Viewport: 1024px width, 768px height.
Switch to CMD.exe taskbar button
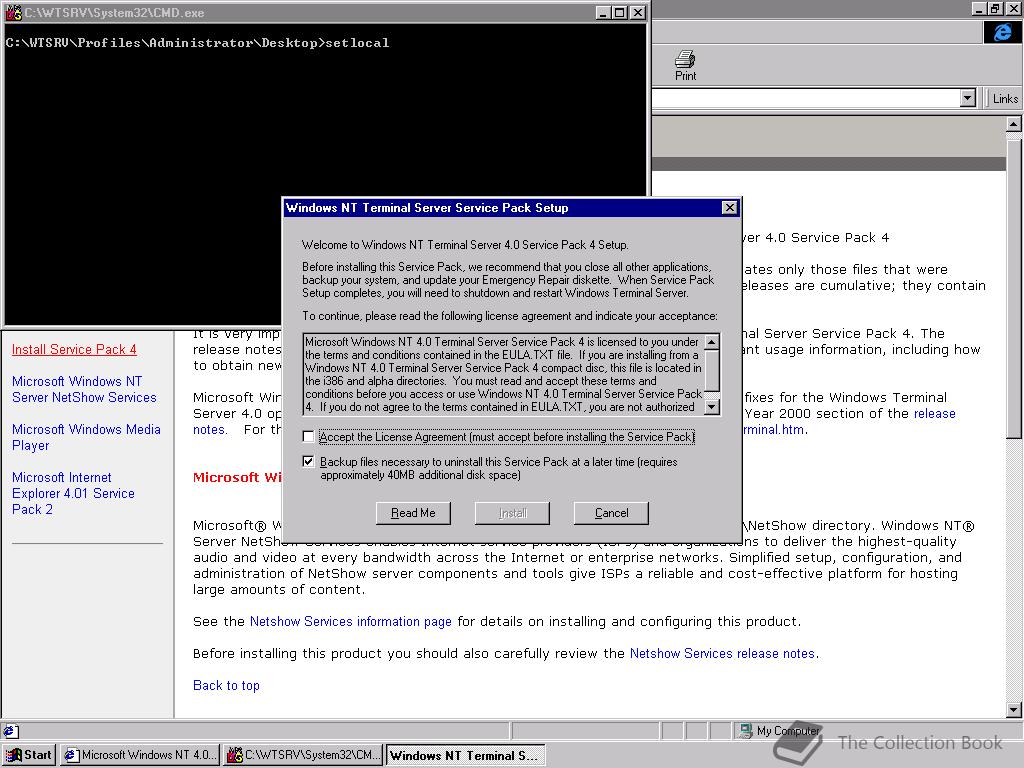(302, 755)
